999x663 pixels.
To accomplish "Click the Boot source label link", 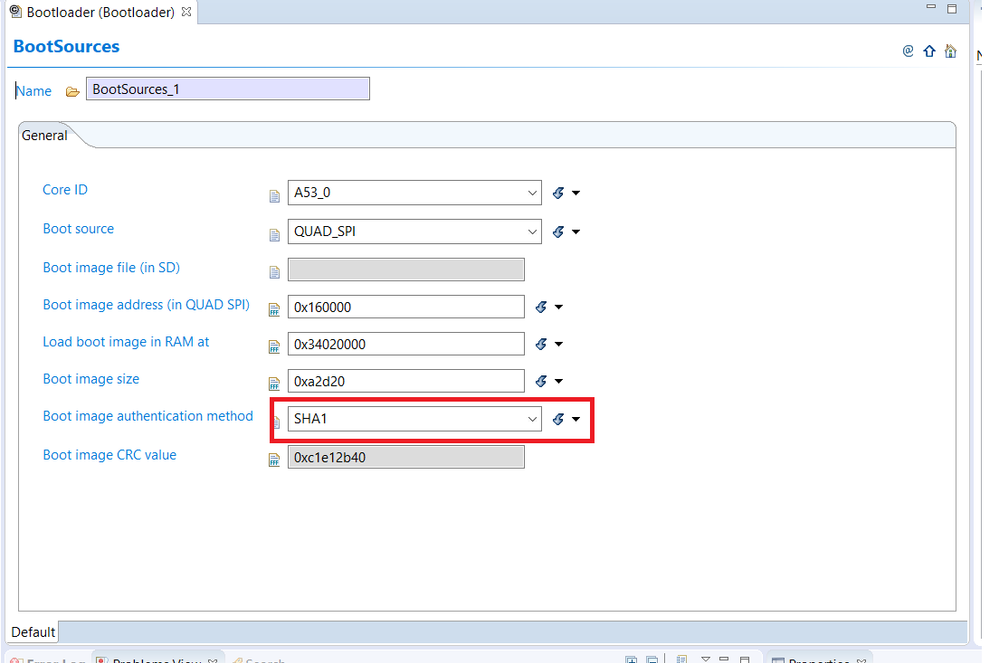I will pos(78,229).
